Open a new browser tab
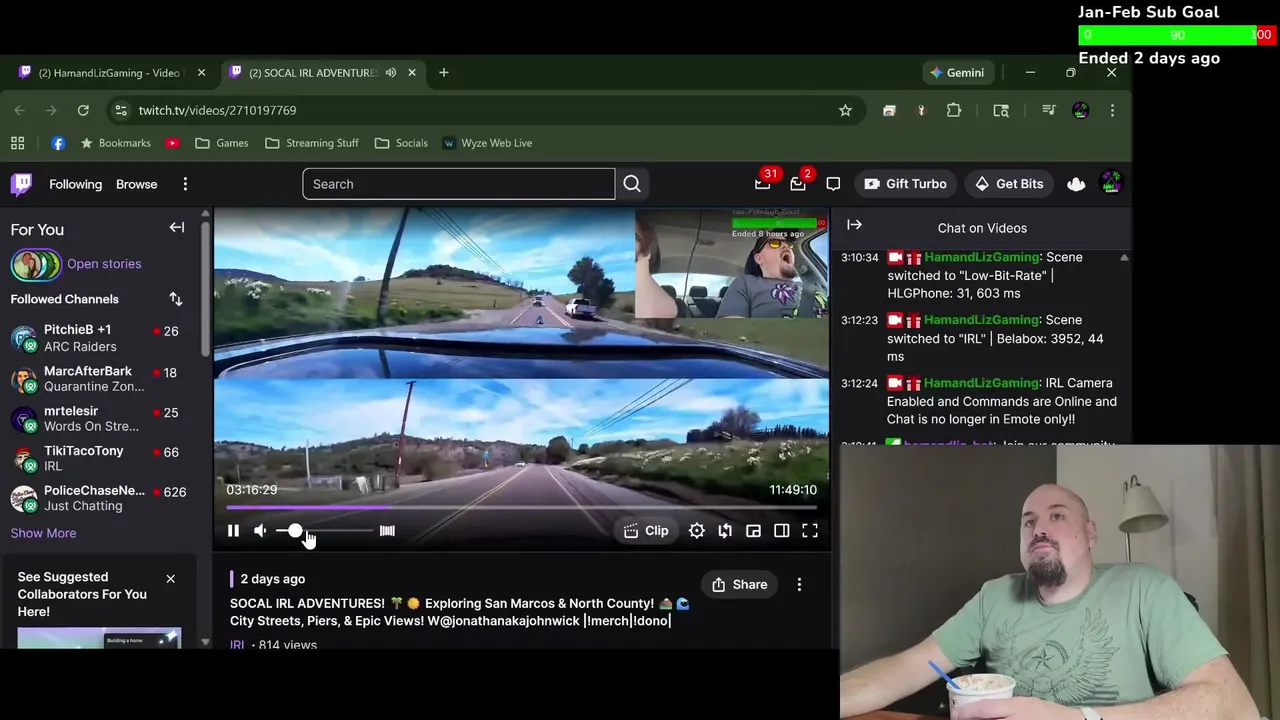The image size is (1280, 720). [444, 73]
